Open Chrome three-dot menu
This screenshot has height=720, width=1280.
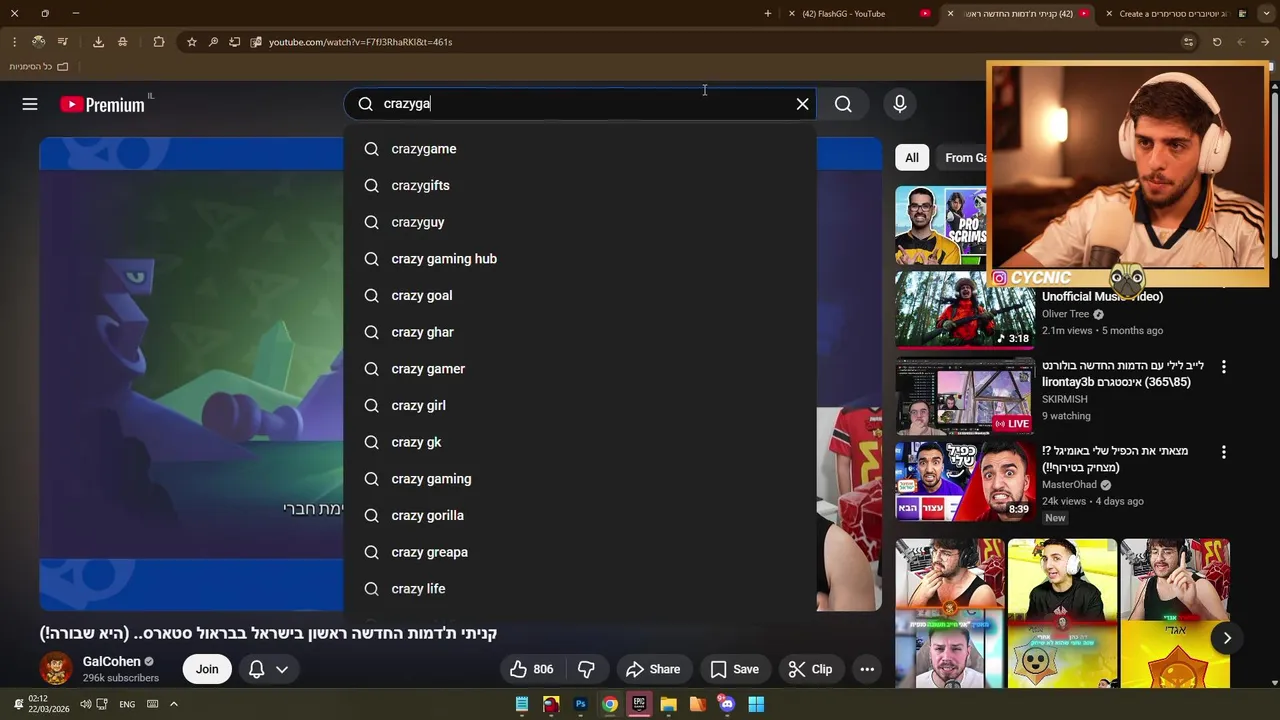coord(14,42)
